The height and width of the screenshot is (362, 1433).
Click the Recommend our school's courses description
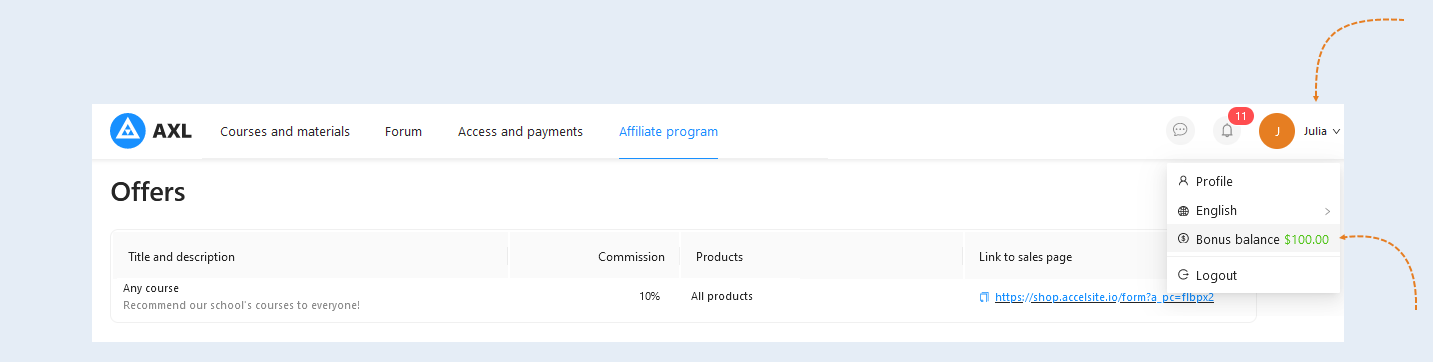click(x=241, y=305)
